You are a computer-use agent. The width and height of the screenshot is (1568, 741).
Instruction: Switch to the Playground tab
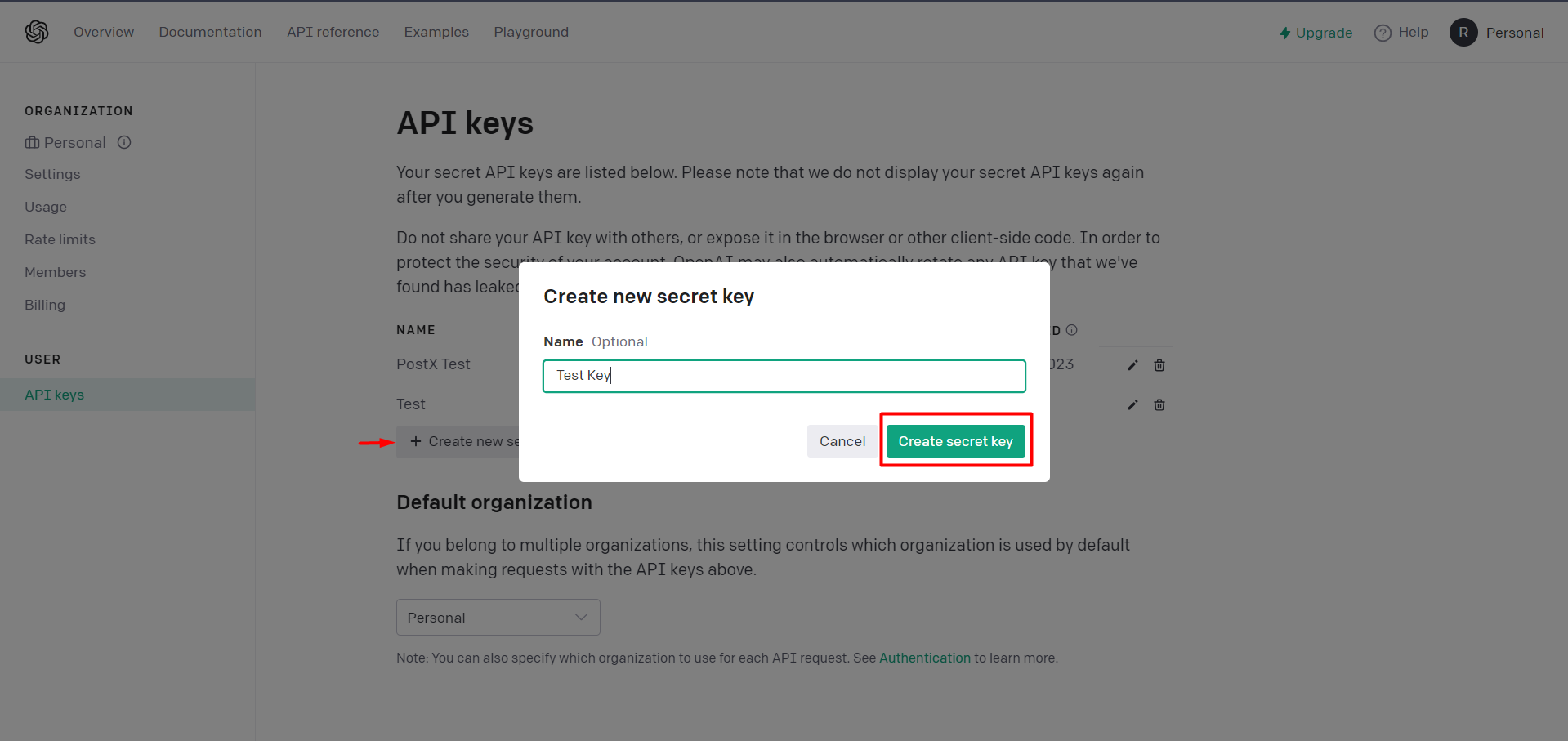coord(530,32)
